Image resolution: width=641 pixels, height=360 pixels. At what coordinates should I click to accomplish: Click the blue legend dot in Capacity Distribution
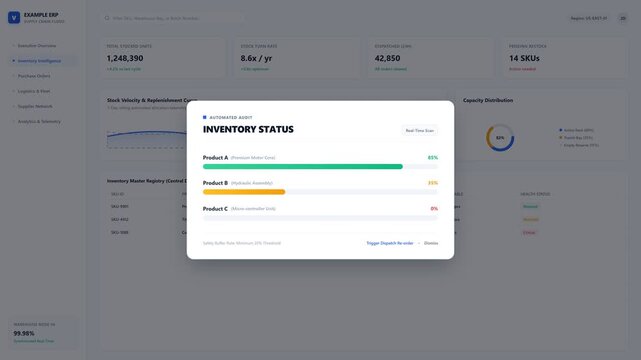coord(560,130)
